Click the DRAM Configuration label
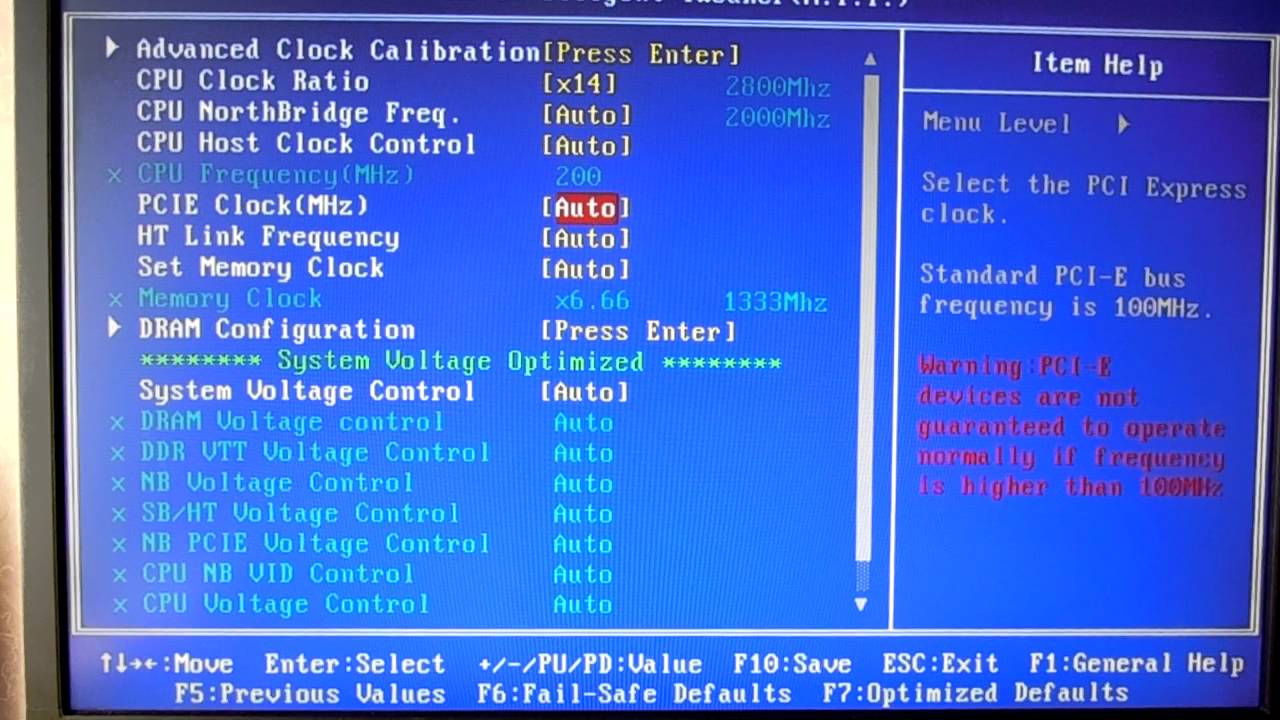This screenshot has width=1280, height=720. tap(277, 329)
